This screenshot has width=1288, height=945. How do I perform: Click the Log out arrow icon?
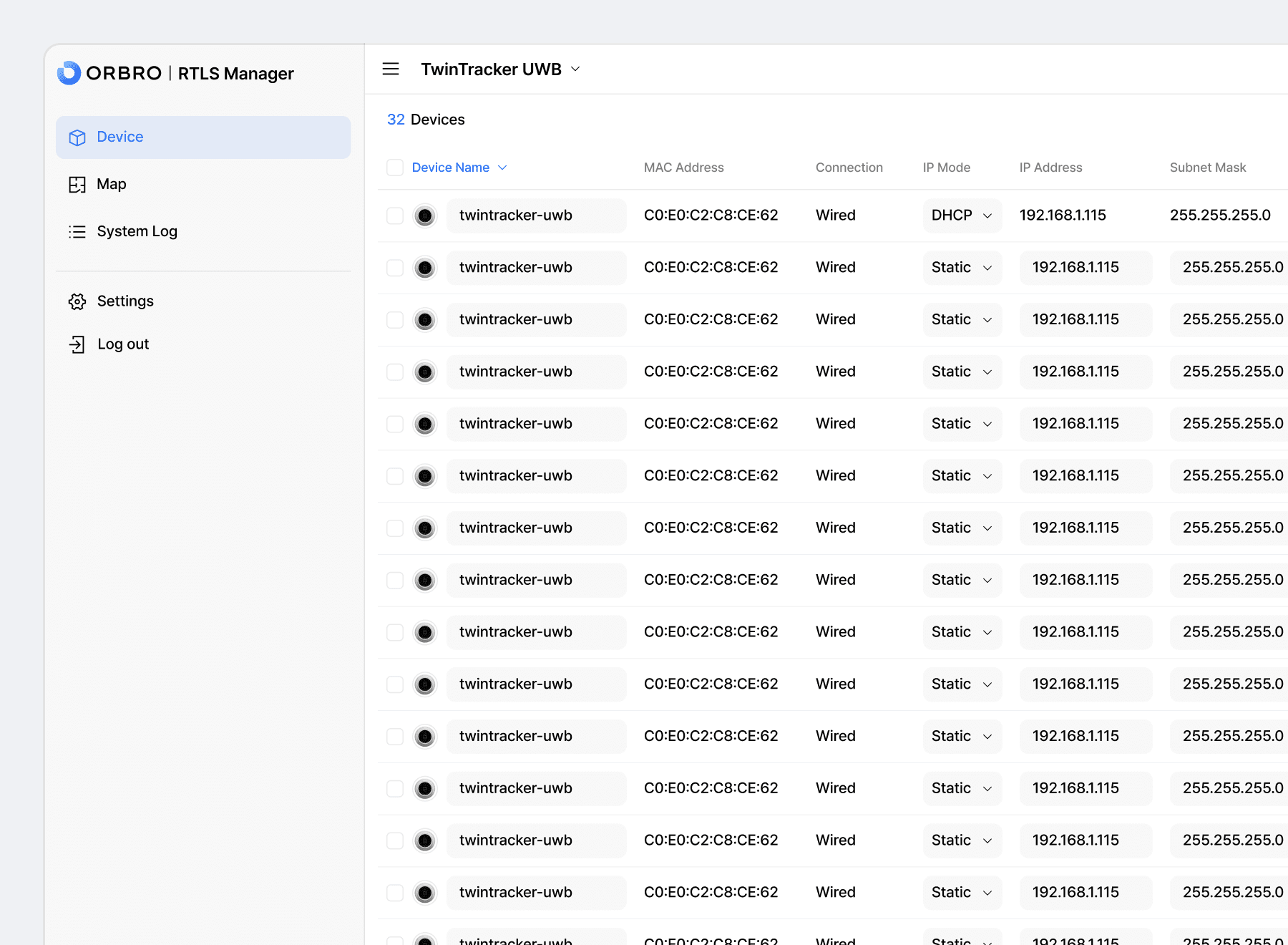pyautogui.click(x=77, y=344)
